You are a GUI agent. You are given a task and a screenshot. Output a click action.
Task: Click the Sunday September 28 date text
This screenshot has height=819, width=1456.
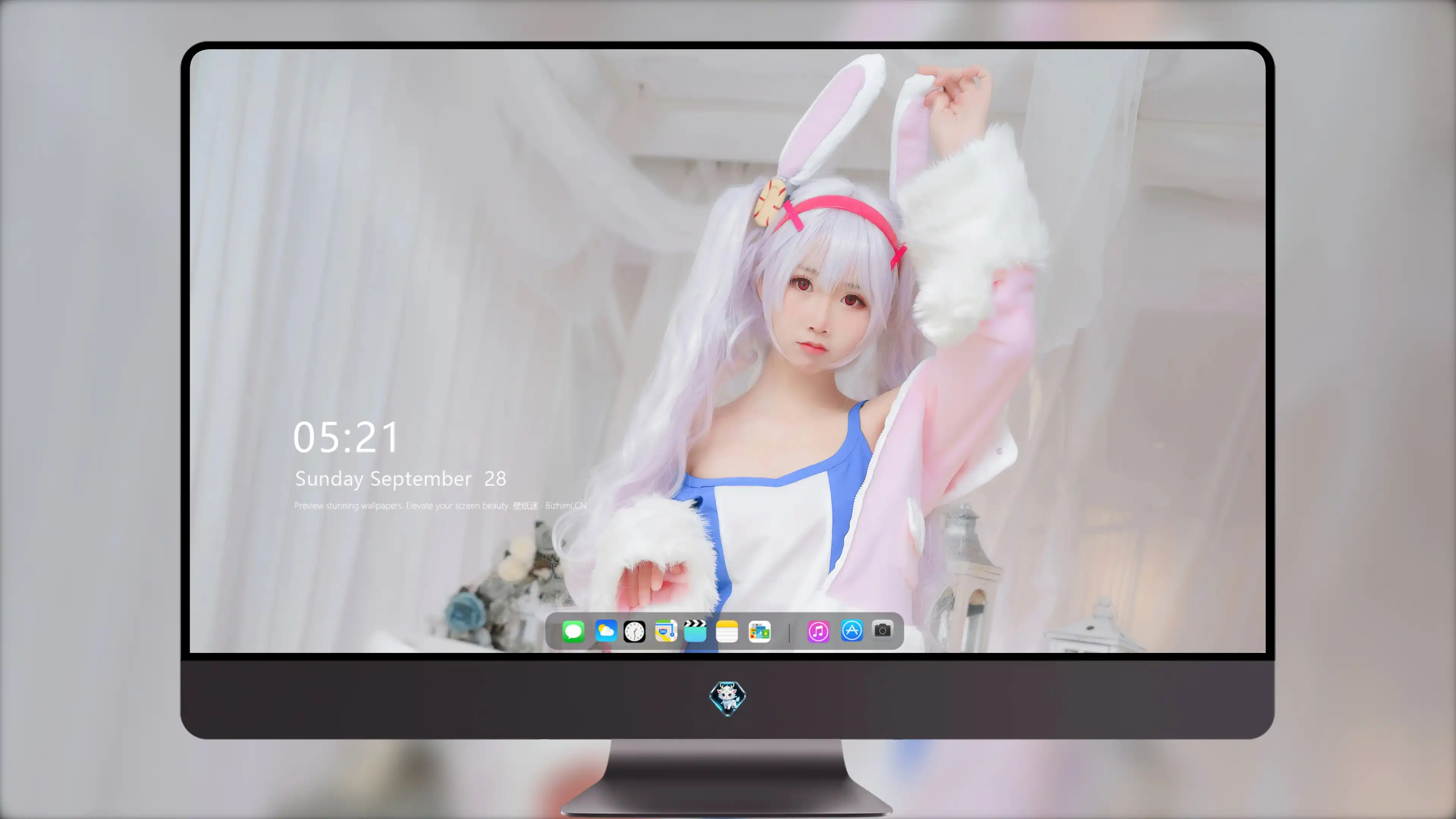click(401, 479)
